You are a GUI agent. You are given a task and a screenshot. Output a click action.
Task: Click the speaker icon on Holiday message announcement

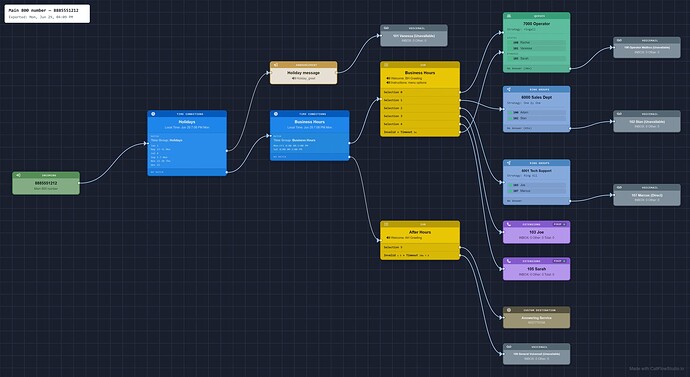pos(276,65)
